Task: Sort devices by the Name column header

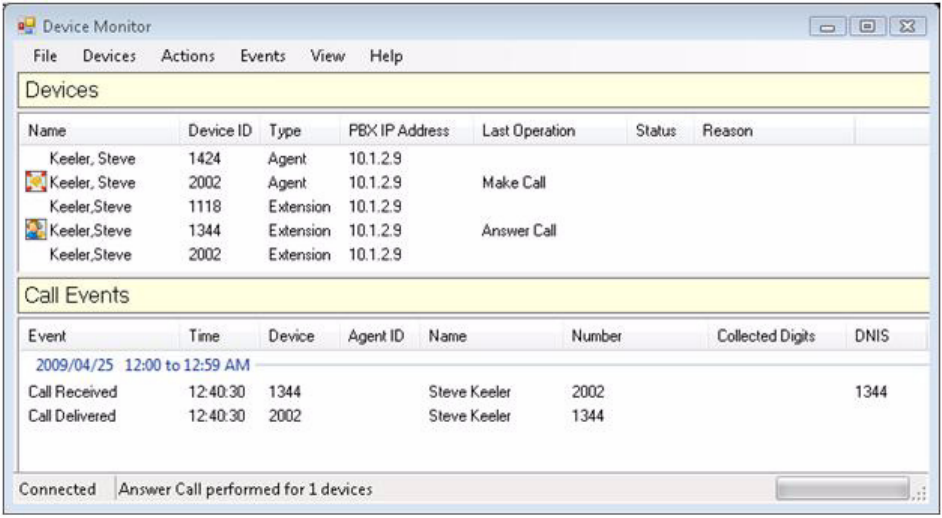Action: 100,131
